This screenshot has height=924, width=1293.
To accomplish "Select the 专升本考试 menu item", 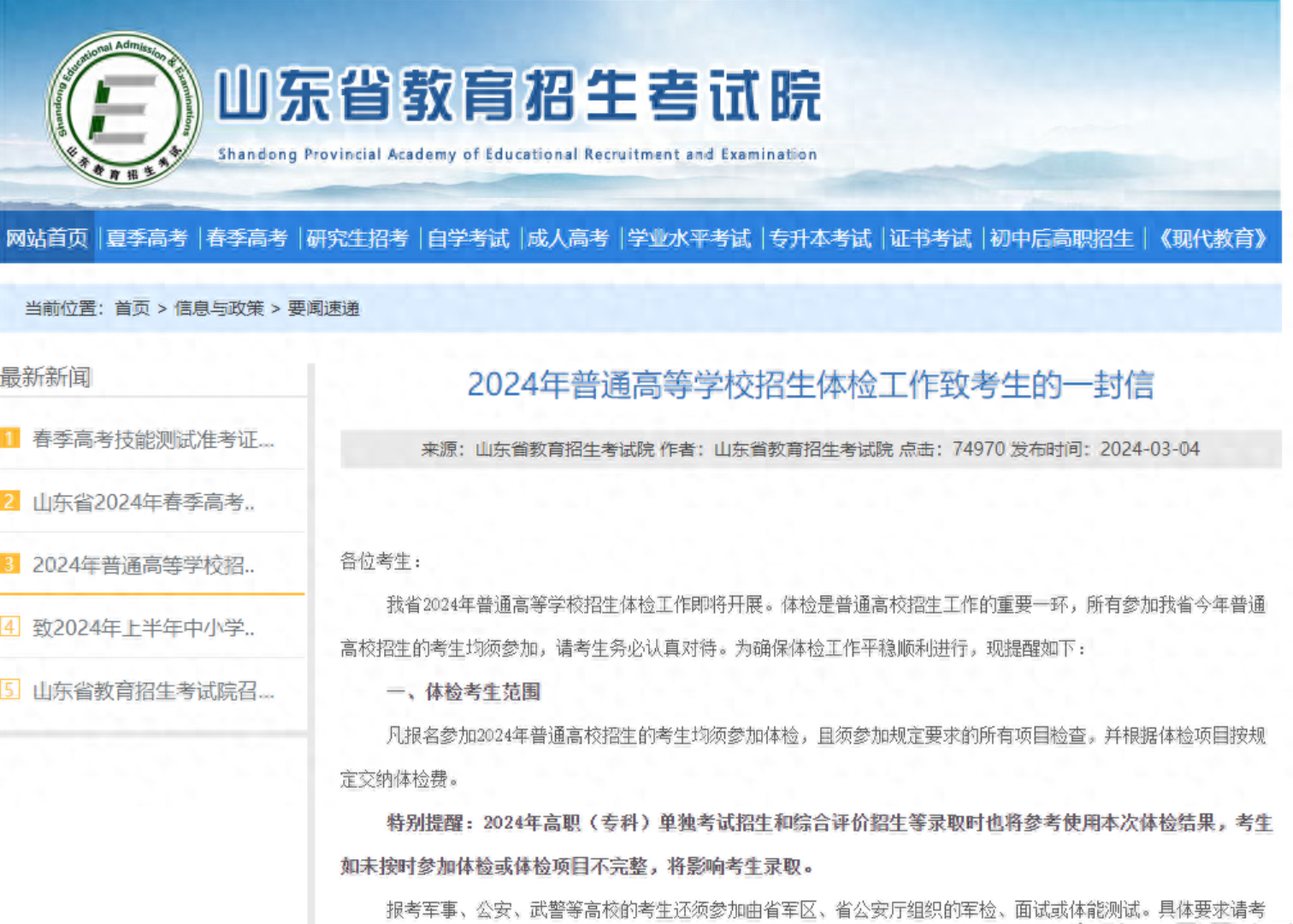I will pos(820,238).
